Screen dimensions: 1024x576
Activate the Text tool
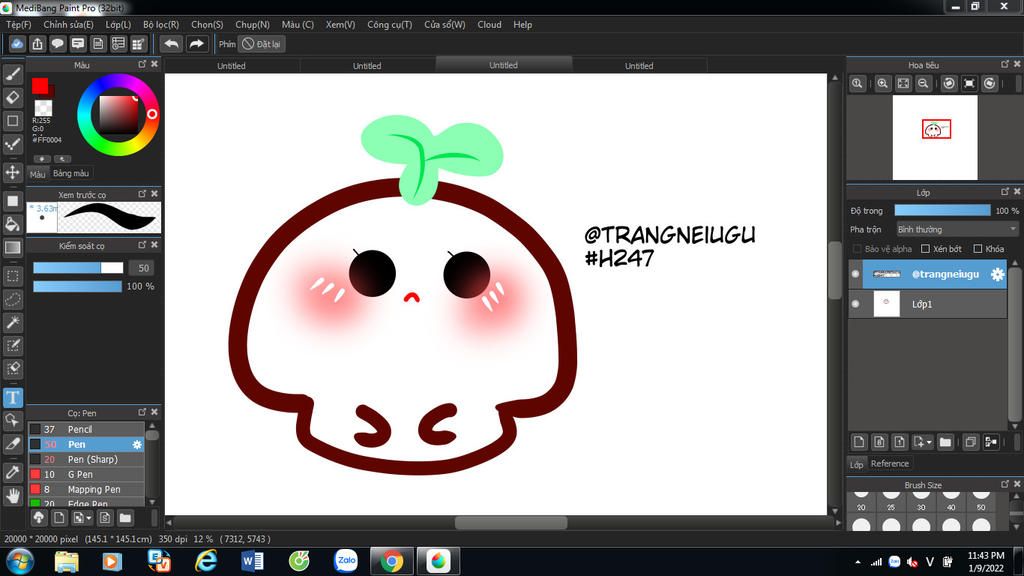point(12,397)
